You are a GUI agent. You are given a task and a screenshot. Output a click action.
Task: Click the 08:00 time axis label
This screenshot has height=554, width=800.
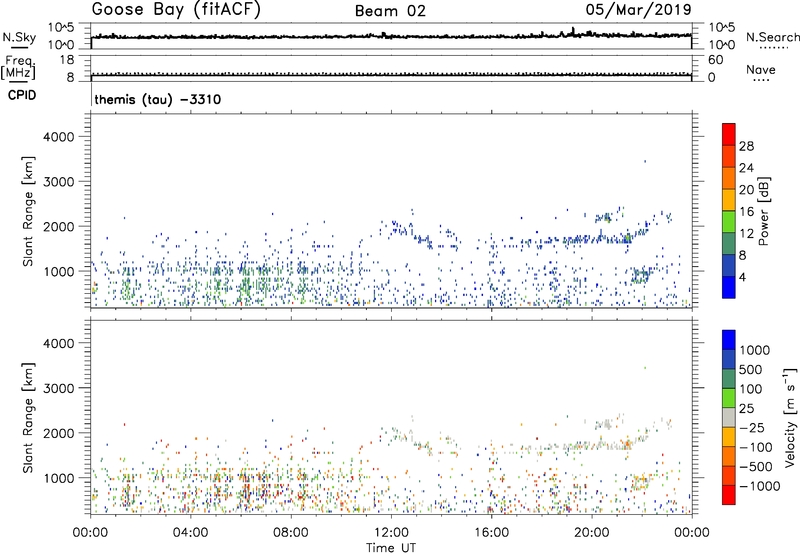point(291,533)
